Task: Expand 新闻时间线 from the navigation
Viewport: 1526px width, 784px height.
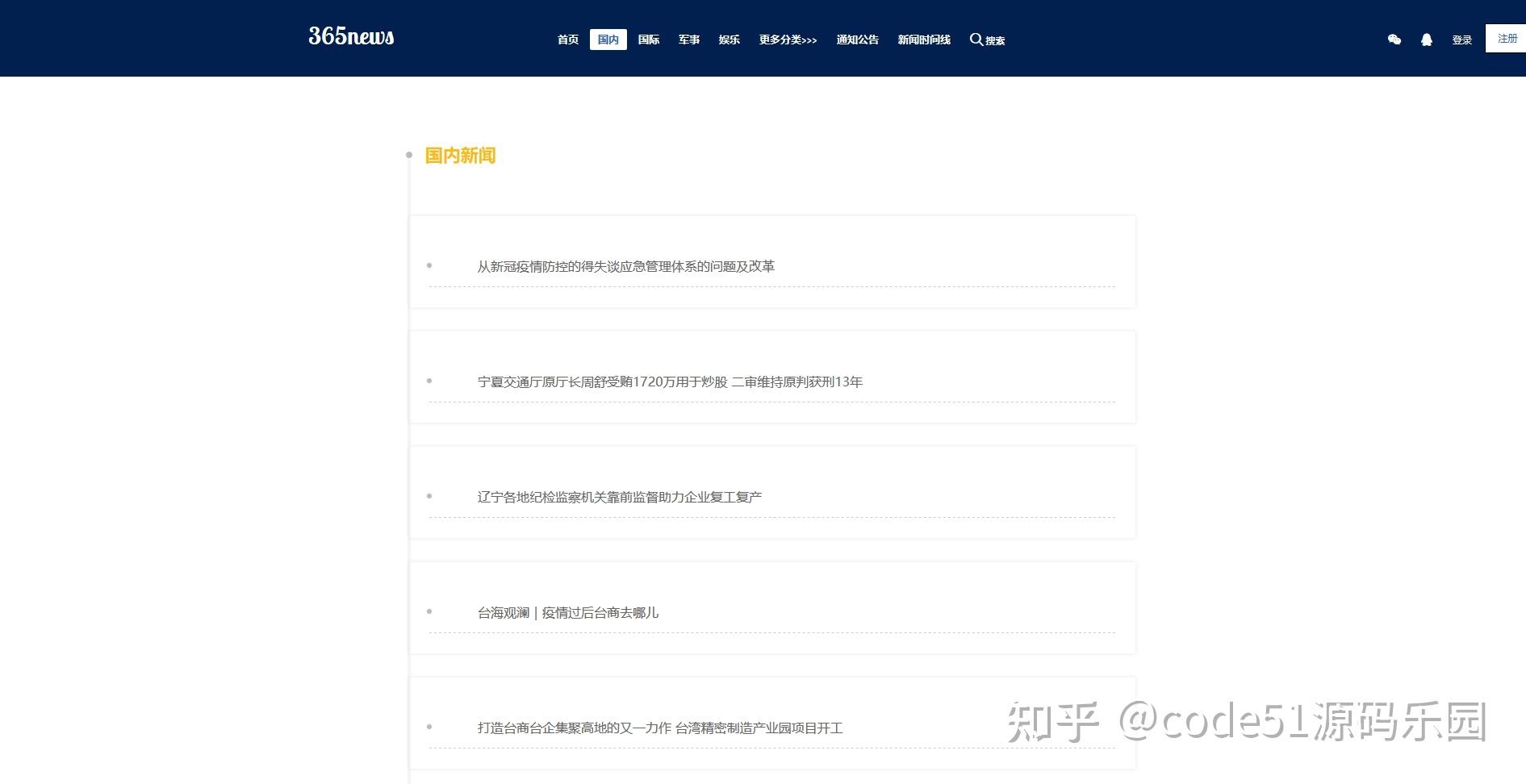Action: click(923, 40)
